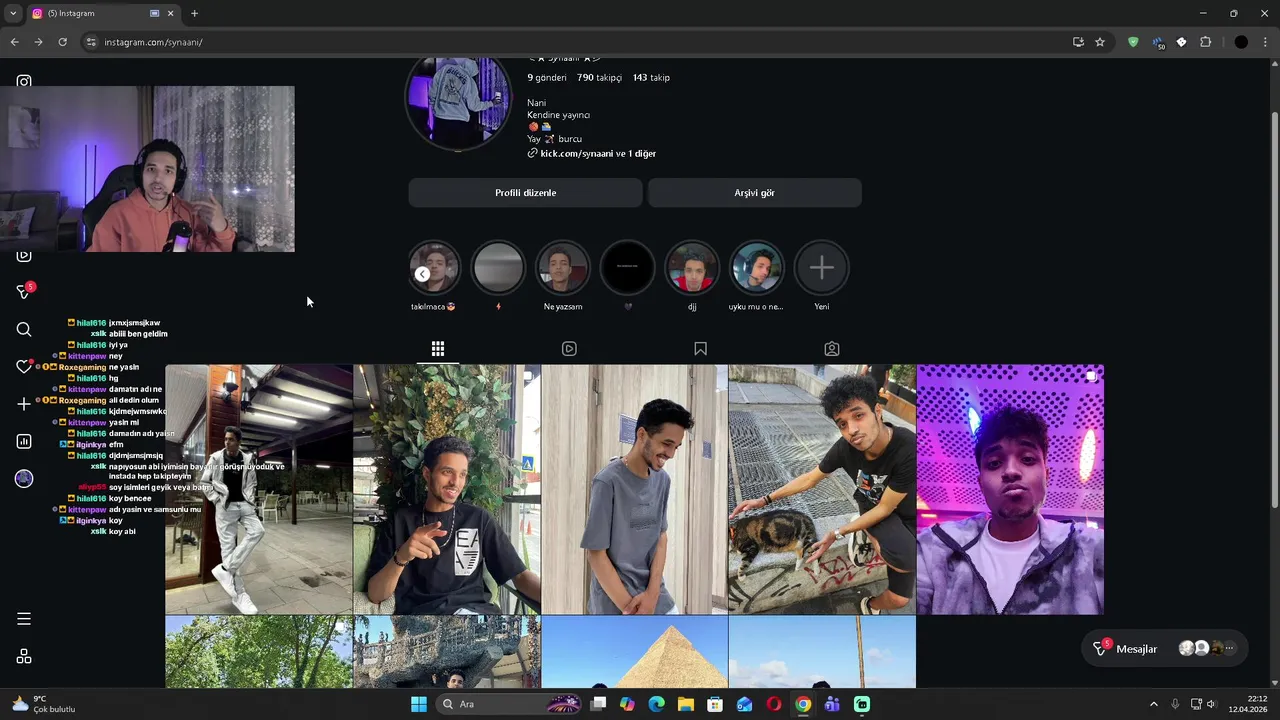Open the Reels icon in Instagram sidebar
The image size is (1280, 720).
[x=24, y=256]
